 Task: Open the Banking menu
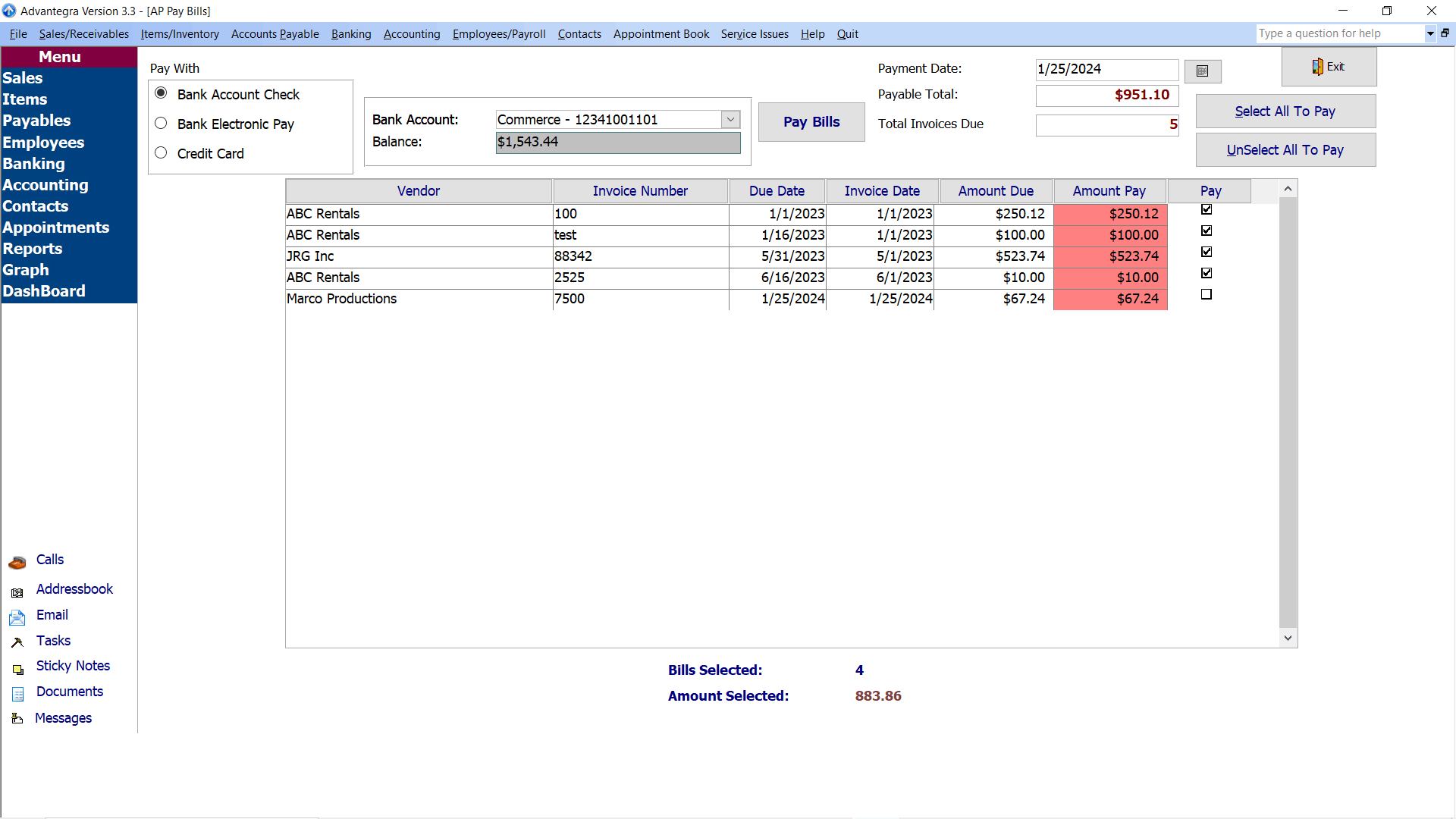coord(351,34)
